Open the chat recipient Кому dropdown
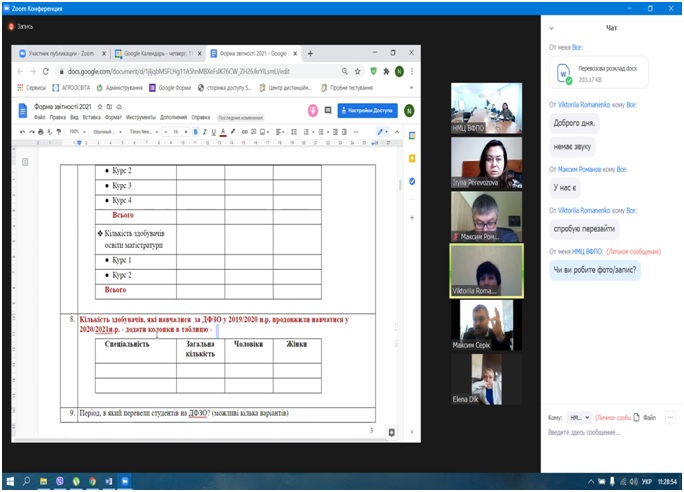This screenshot has width=684, height=492. [579, 416]
